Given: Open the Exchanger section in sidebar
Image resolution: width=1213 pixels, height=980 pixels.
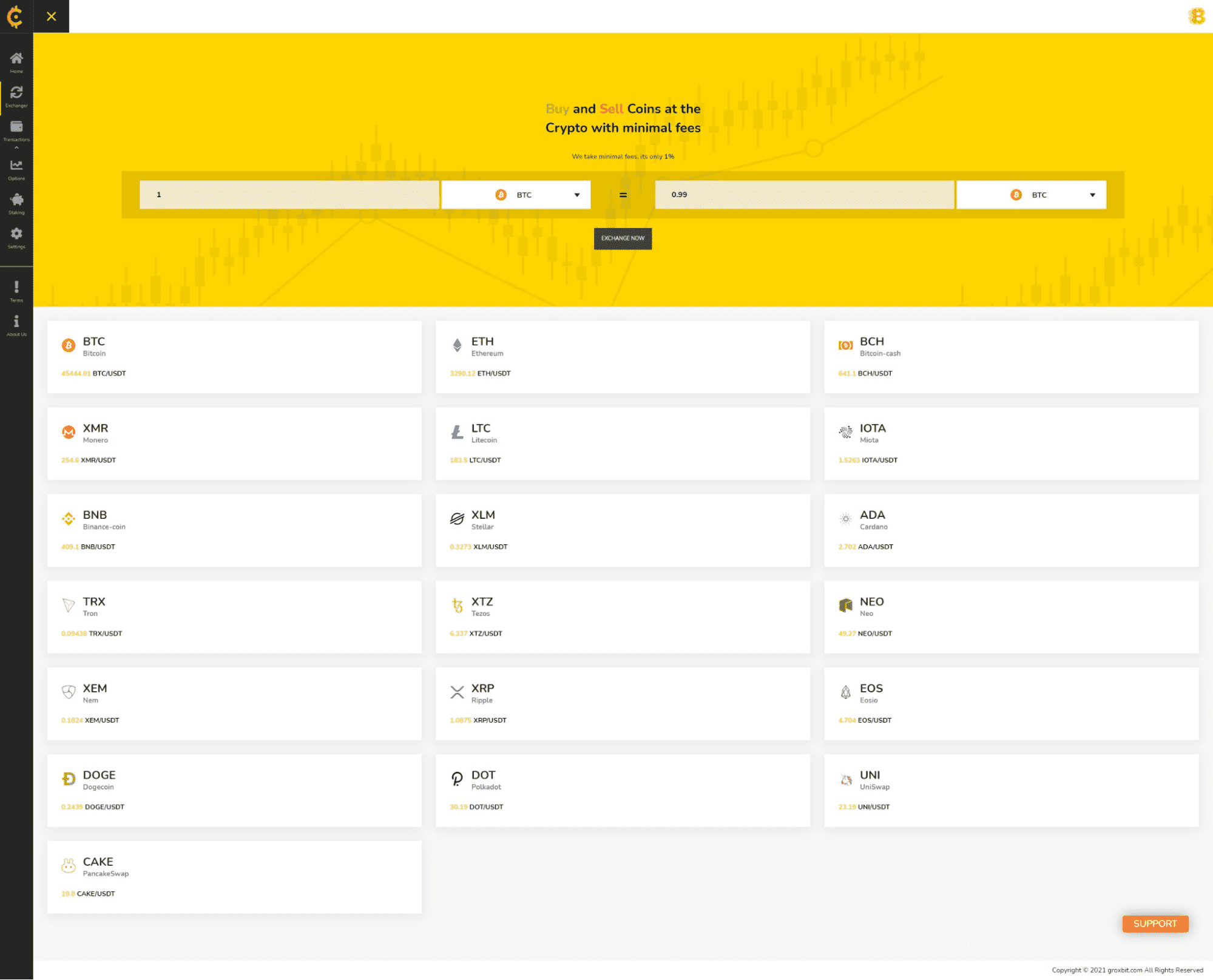Looking at the screenshot, I should (x=16, y=96).
